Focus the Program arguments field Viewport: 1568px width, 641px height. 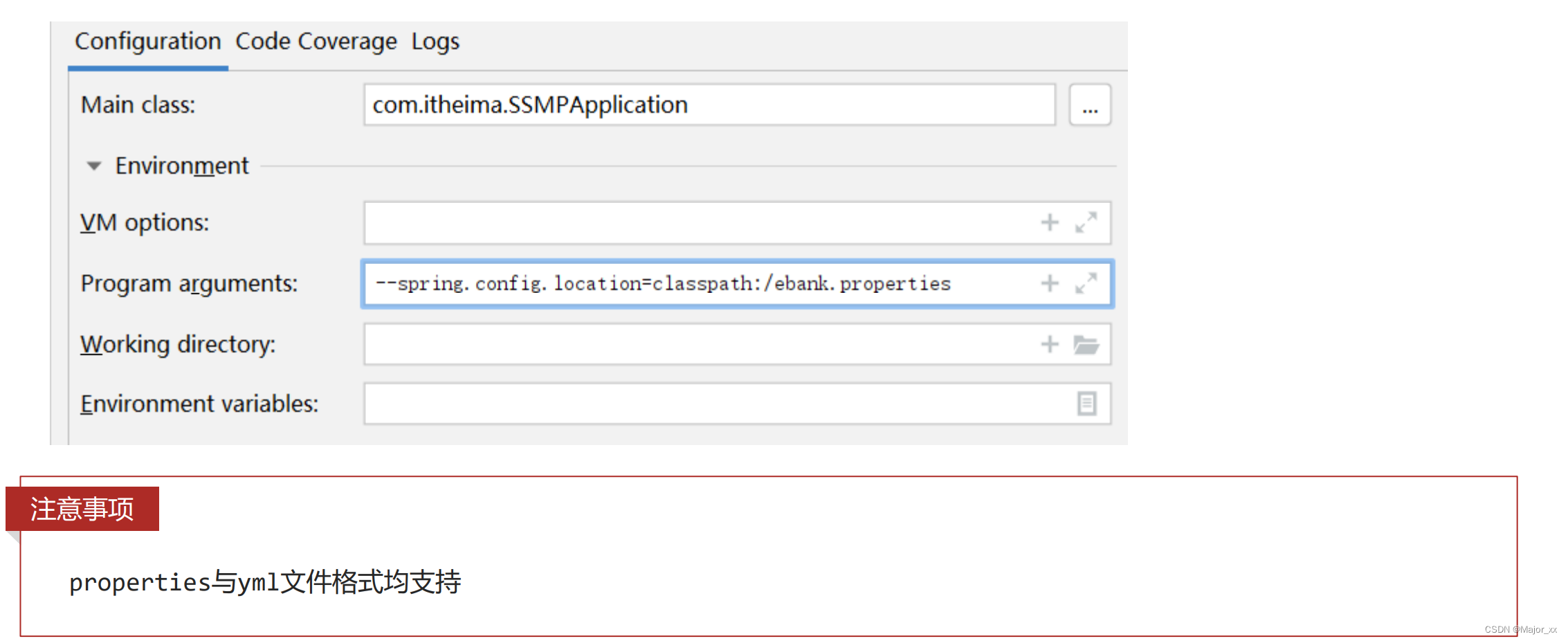pyautogui.click(x=737, y=283)
